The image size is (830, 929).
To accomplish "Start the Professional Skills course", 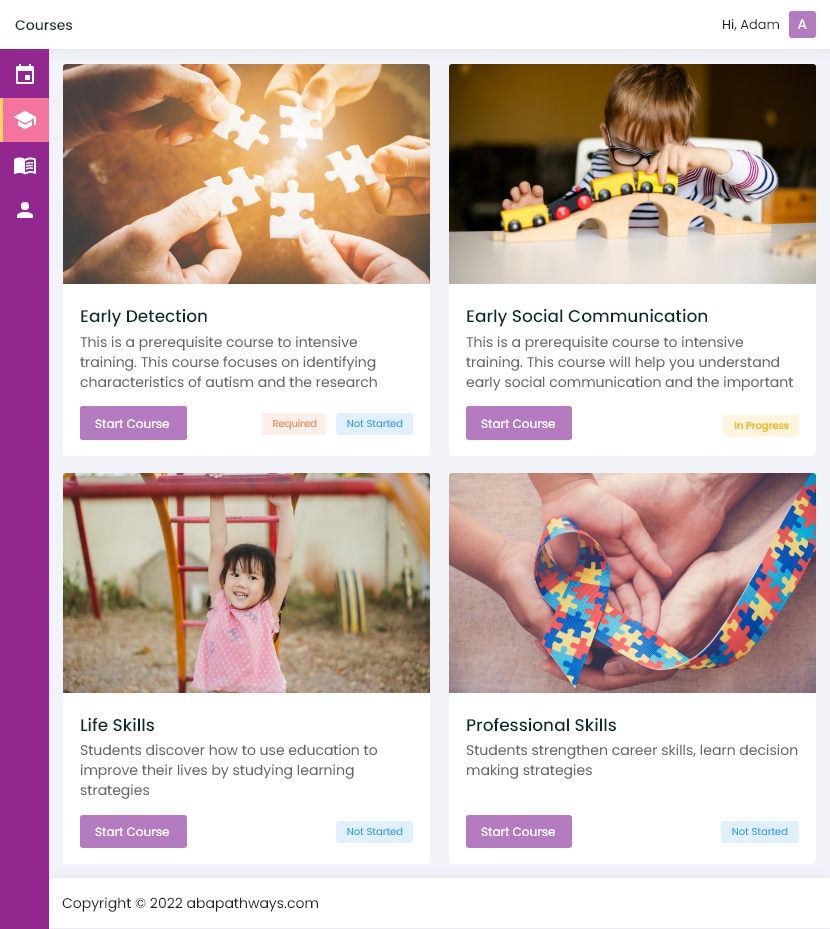I will click(x=518, y=831).
